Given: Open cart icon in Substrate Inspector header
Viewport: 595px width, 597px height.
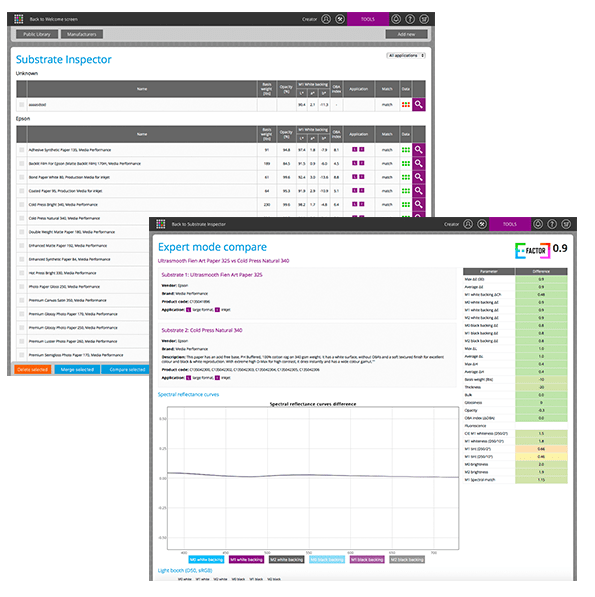Looking at the screenshot, I should 424,19.
